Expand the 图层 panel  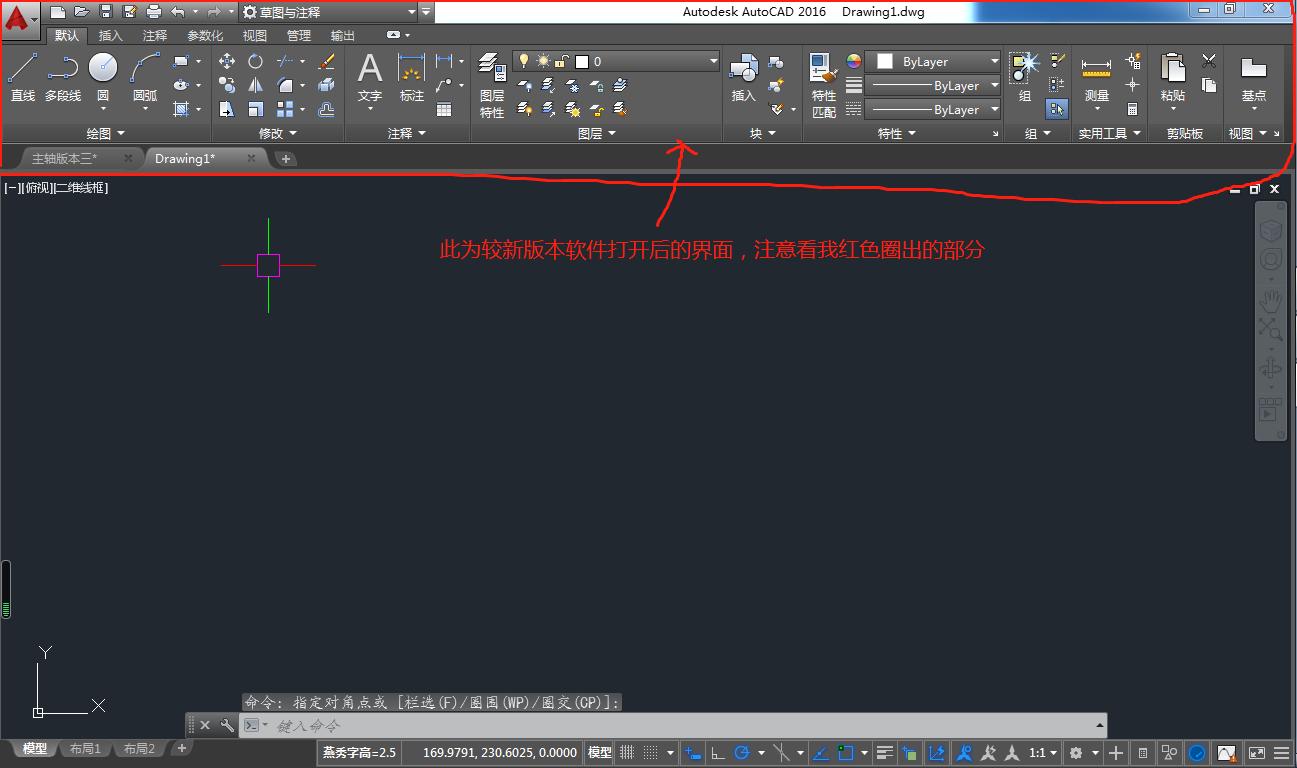(x=597, y=133)
